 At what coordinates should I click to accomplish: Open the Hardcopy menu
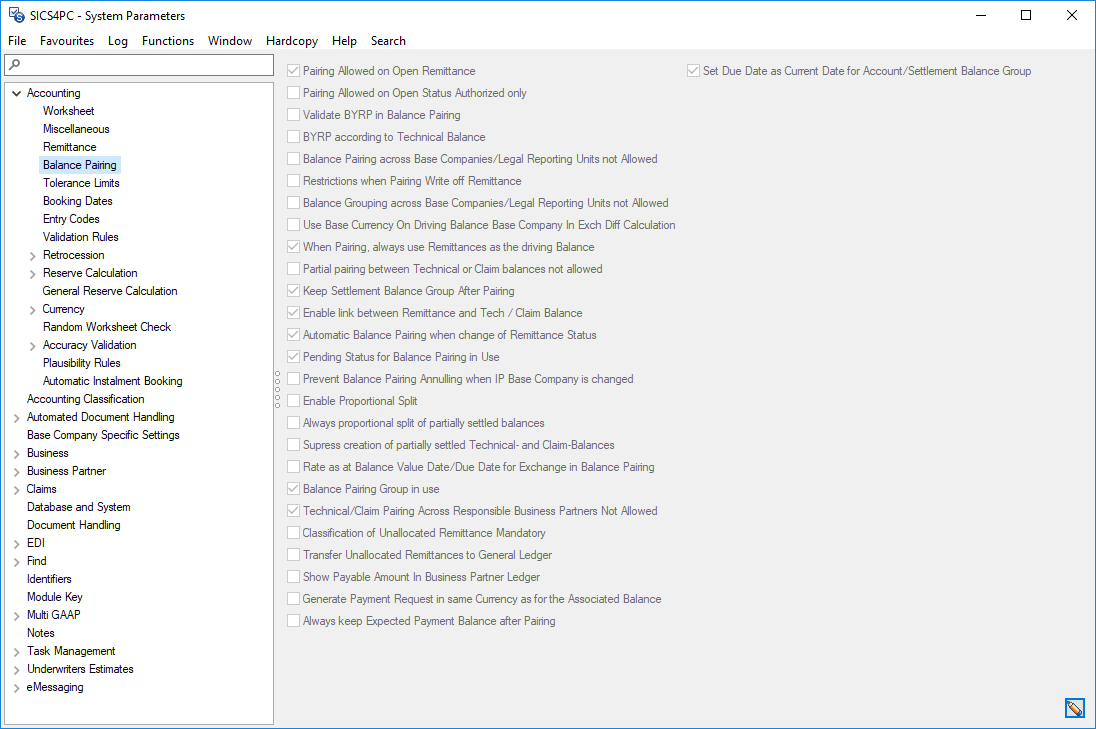tap(291, 41)
